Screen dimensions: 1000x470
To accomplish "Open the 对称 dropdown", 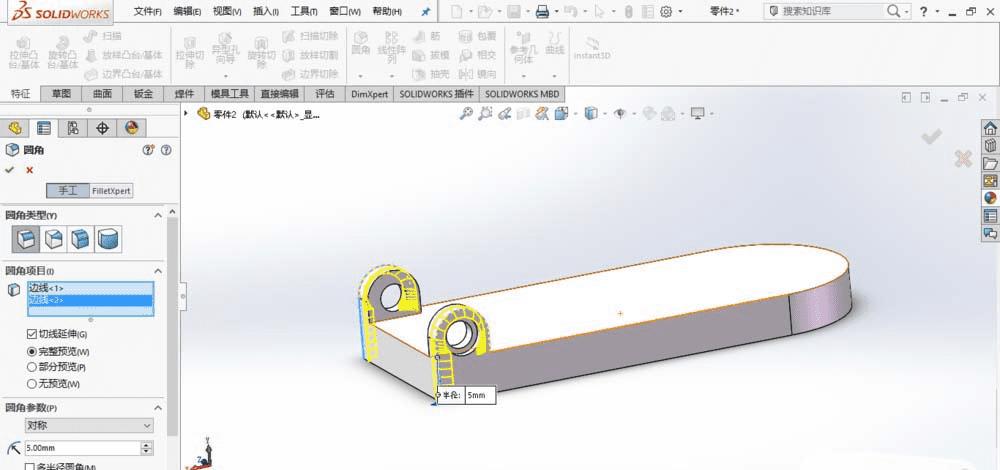I will point(89,425).
